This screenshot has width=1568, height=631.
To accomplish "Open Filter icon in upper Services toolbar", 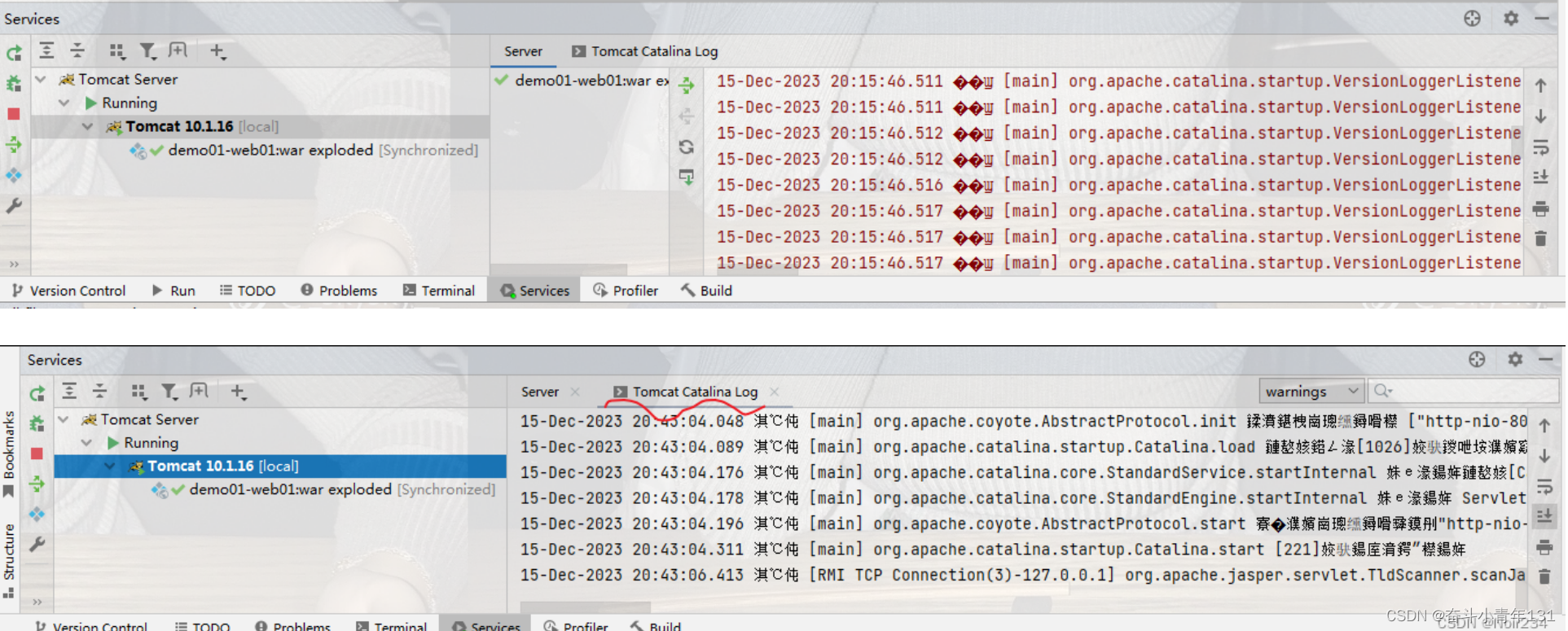I will pyautogui.click(x=147, y=51).
